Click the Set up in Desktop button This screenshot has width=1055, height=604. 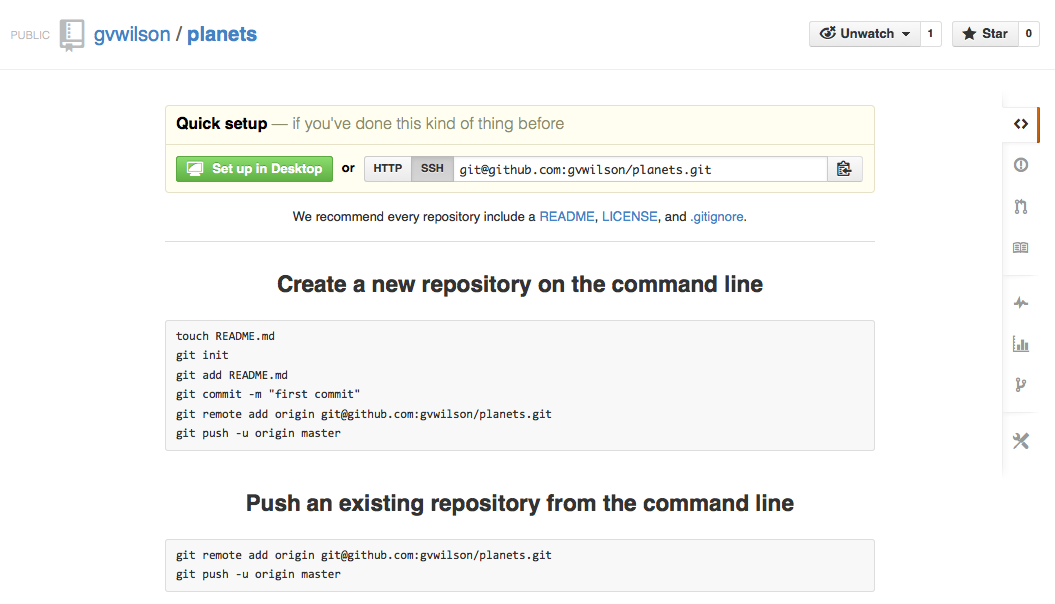pos(254,169)
